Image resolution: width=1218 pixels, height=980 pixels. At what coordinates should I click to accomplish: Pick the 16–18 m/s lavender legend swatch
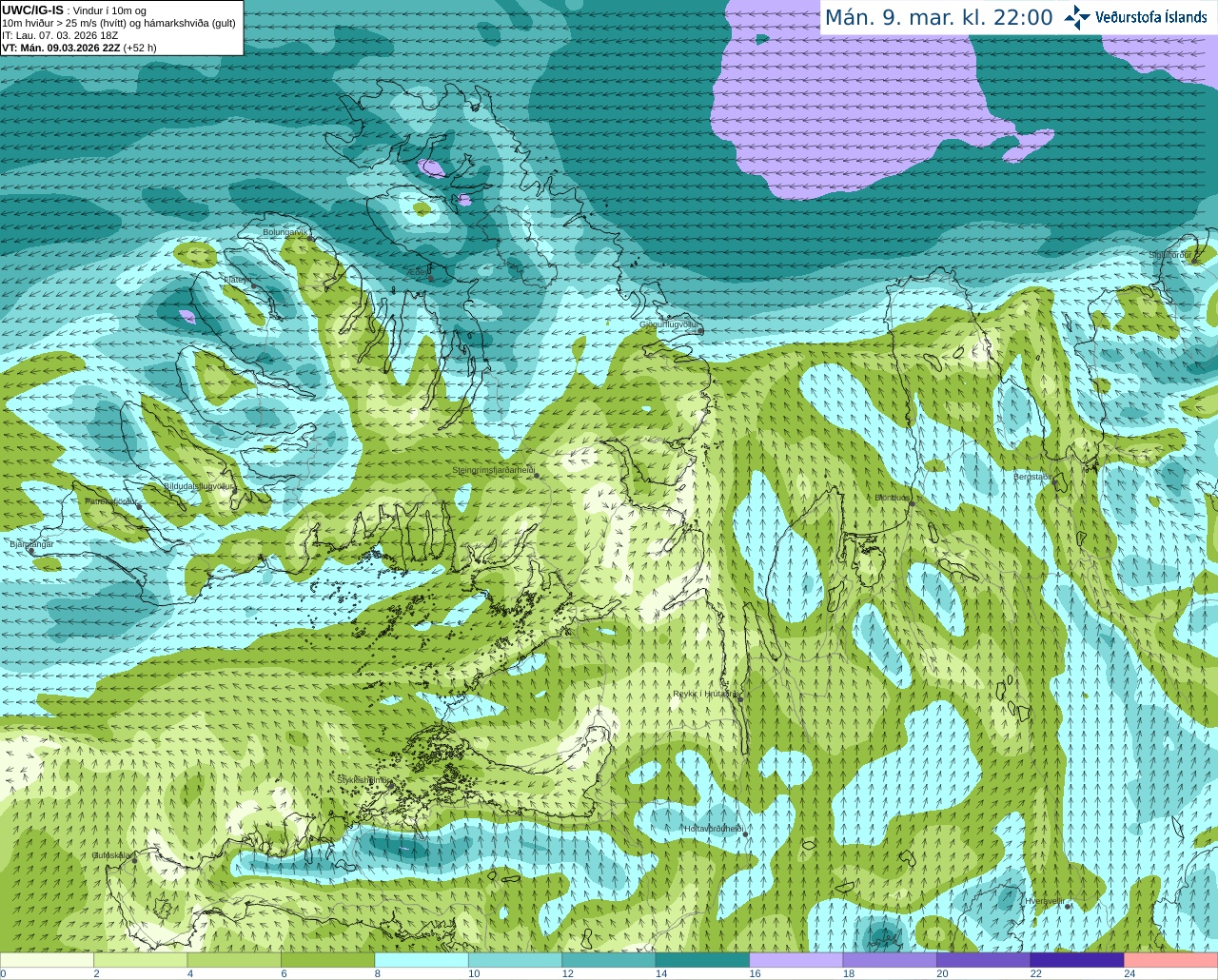(x=796, y=960)
